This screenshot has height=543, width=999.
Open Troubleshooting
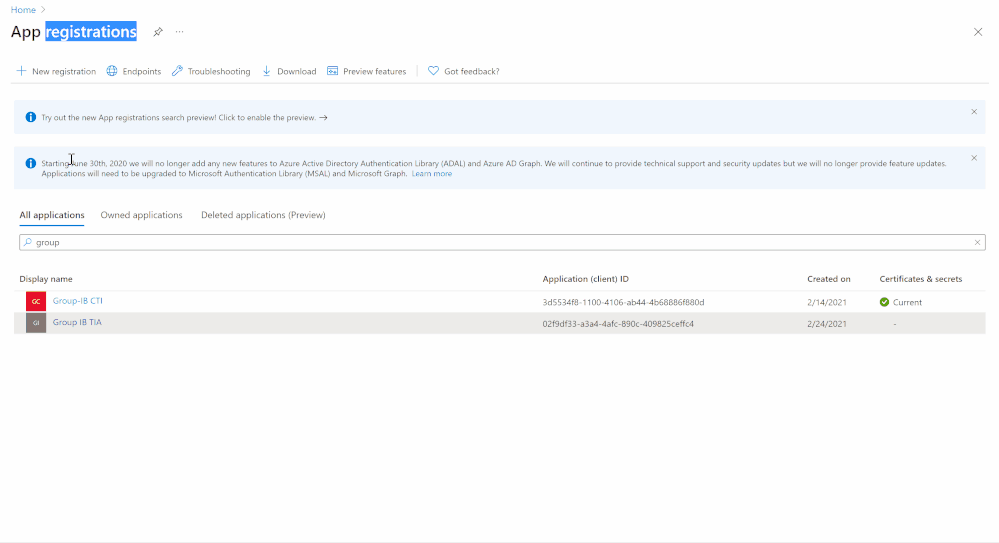(x=219, y=71)
